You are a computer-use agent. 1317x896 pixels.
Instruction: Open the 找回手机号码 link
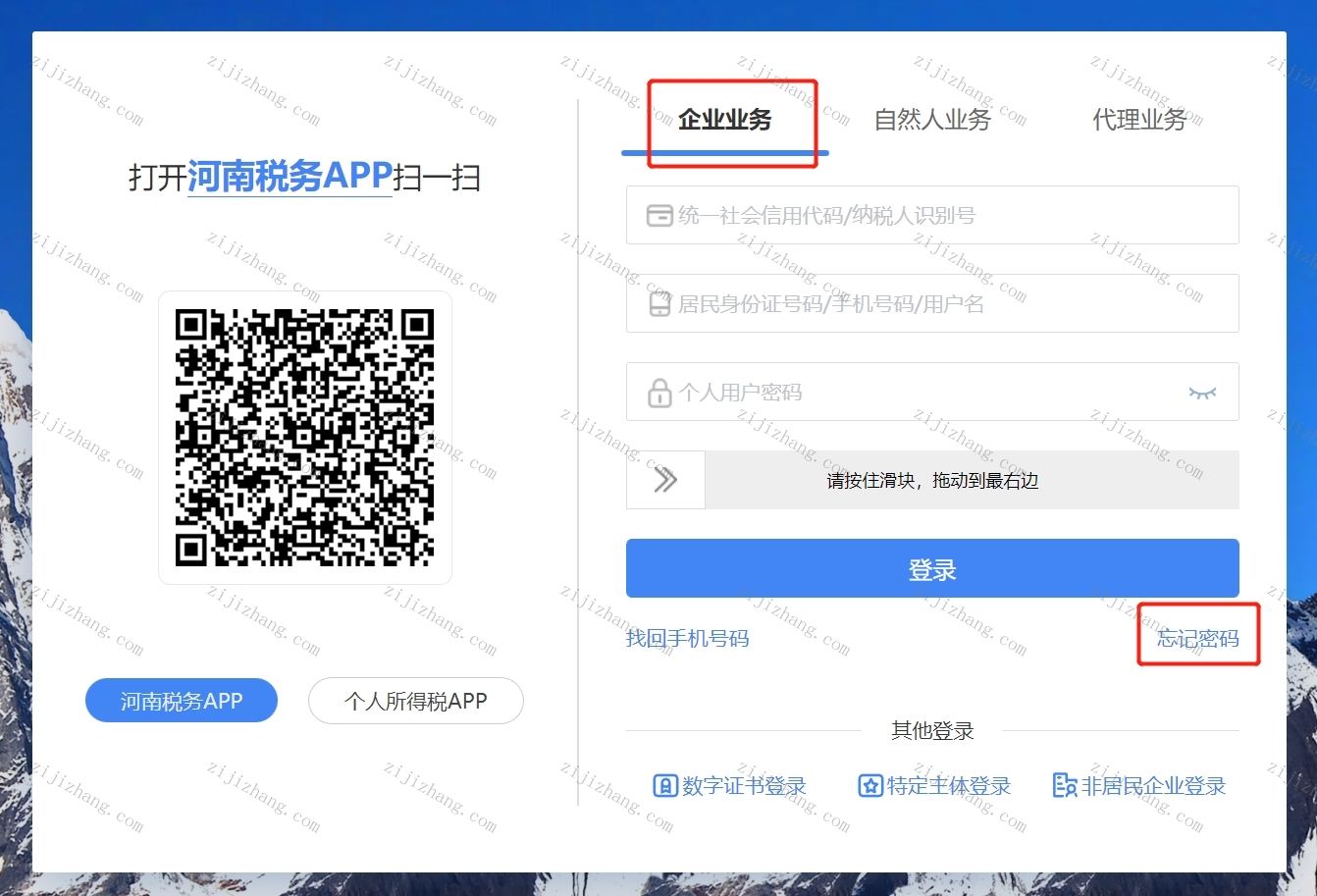pos(687,639)
